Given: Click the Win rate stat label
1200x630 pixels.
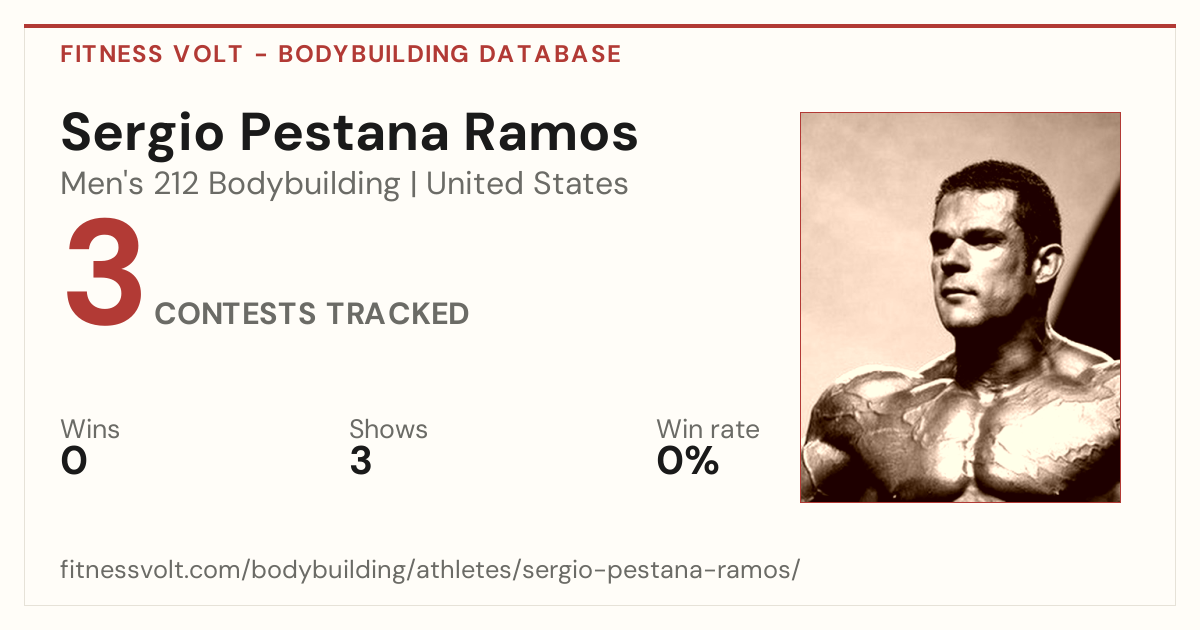Looking at the screenshot, I should [x=708, y=429].
